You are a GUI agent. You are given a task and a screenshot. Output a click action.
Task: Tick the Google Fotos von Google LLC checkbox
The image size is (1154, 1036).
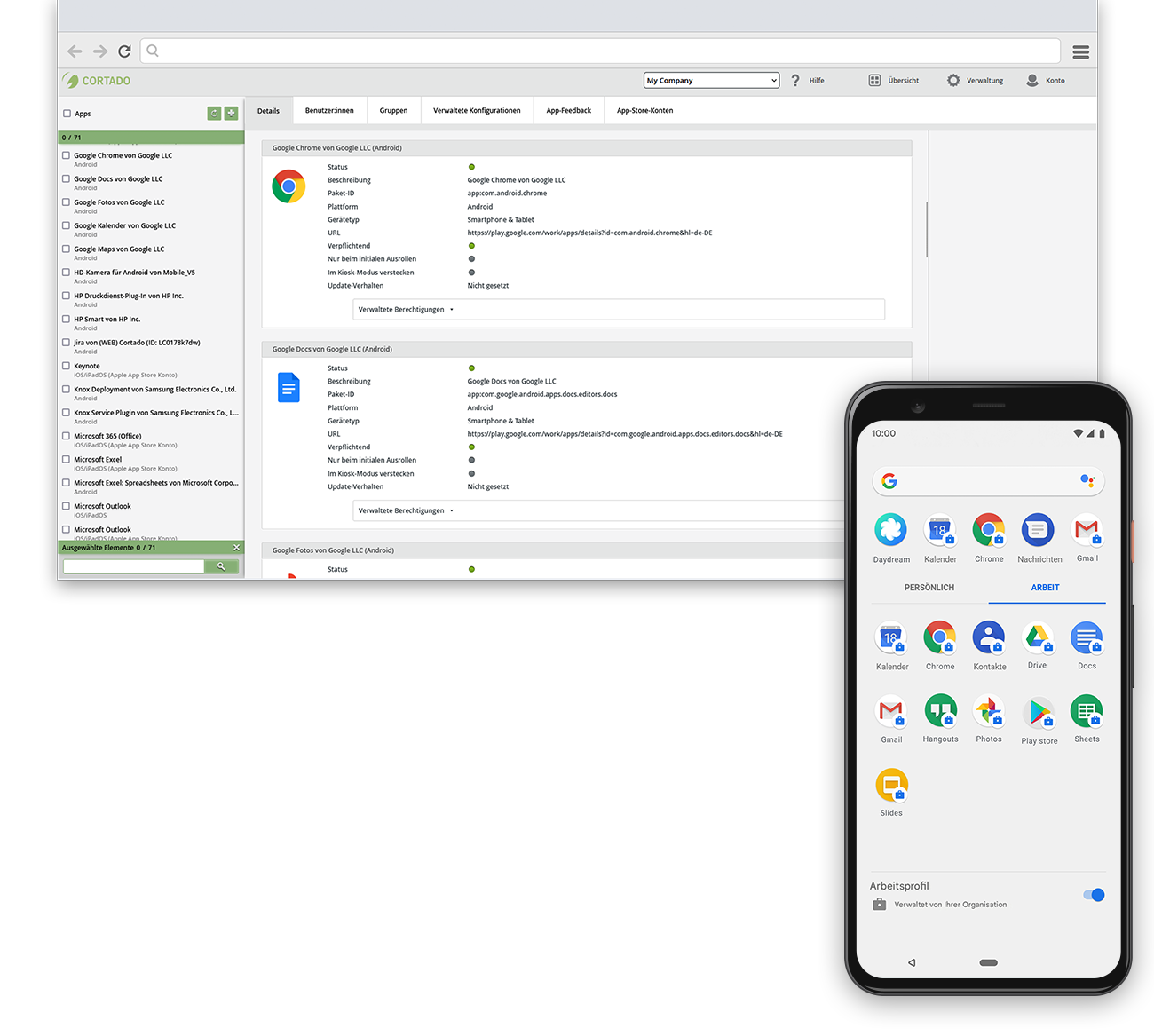(x=66, y=202)
